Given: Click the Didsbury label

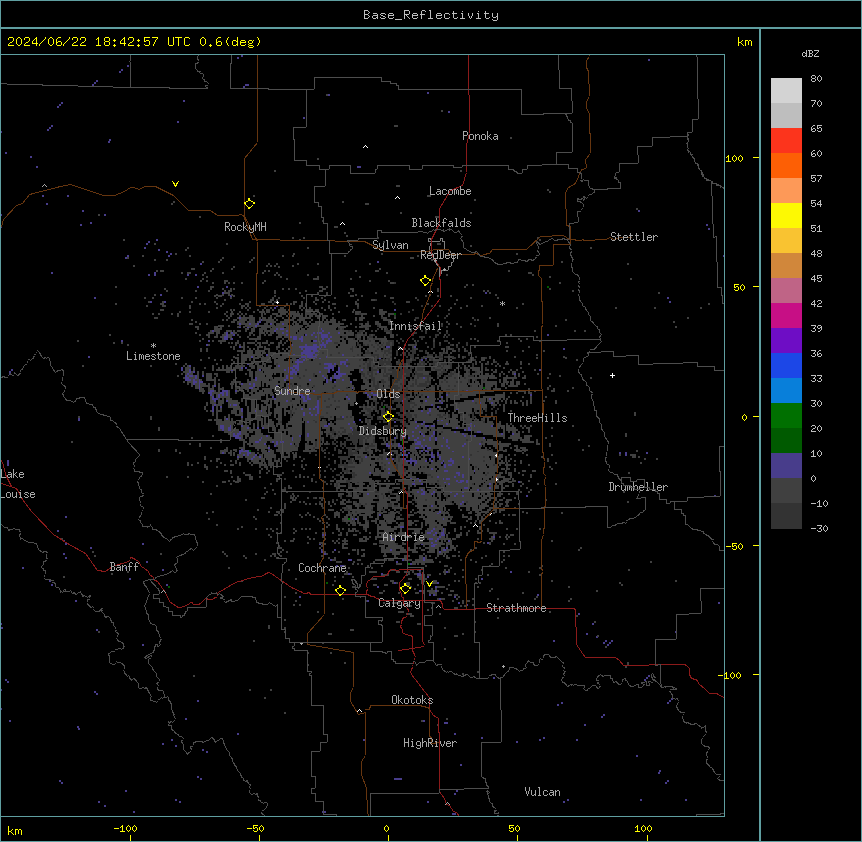Looking at the screenshot, I should 383,431.
